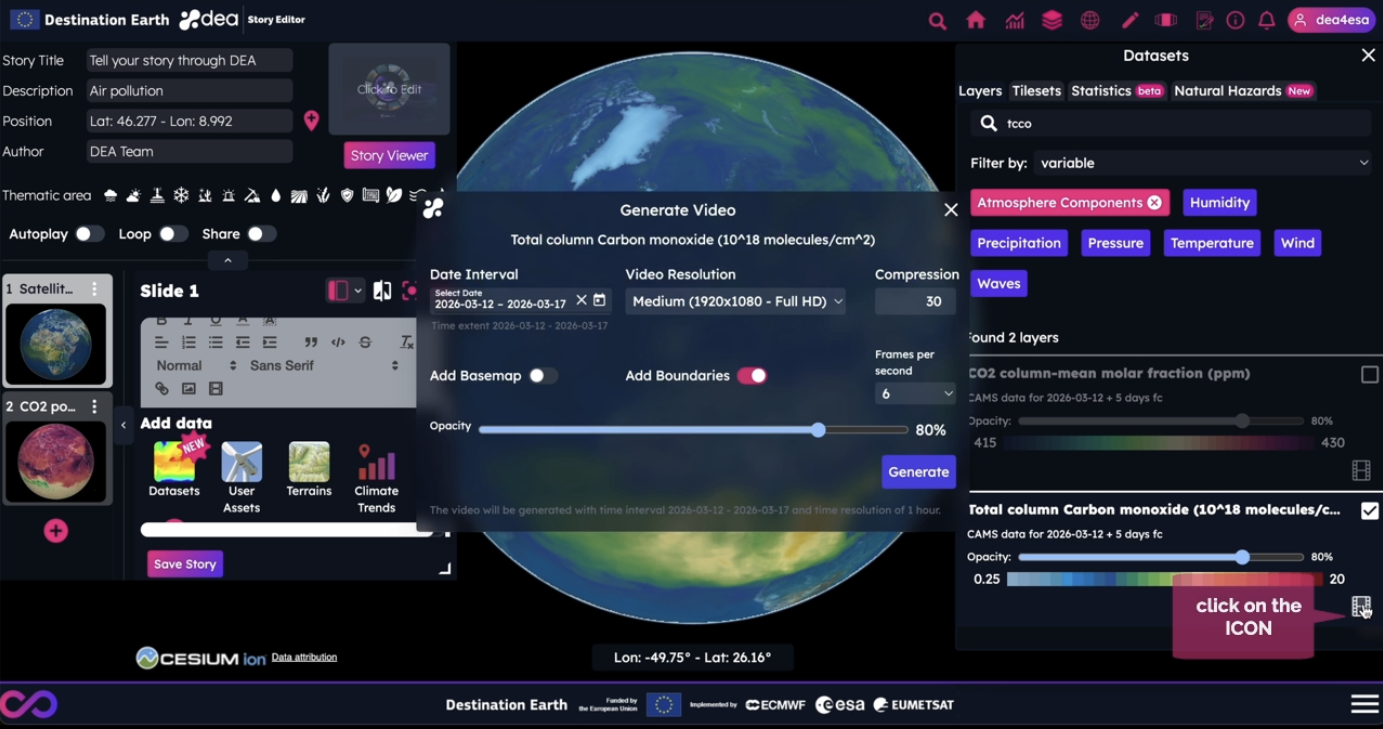The height and width of the screenshot is (729, 1383).
Task: Add a new slide with the plus button
Action: (56, 531)
